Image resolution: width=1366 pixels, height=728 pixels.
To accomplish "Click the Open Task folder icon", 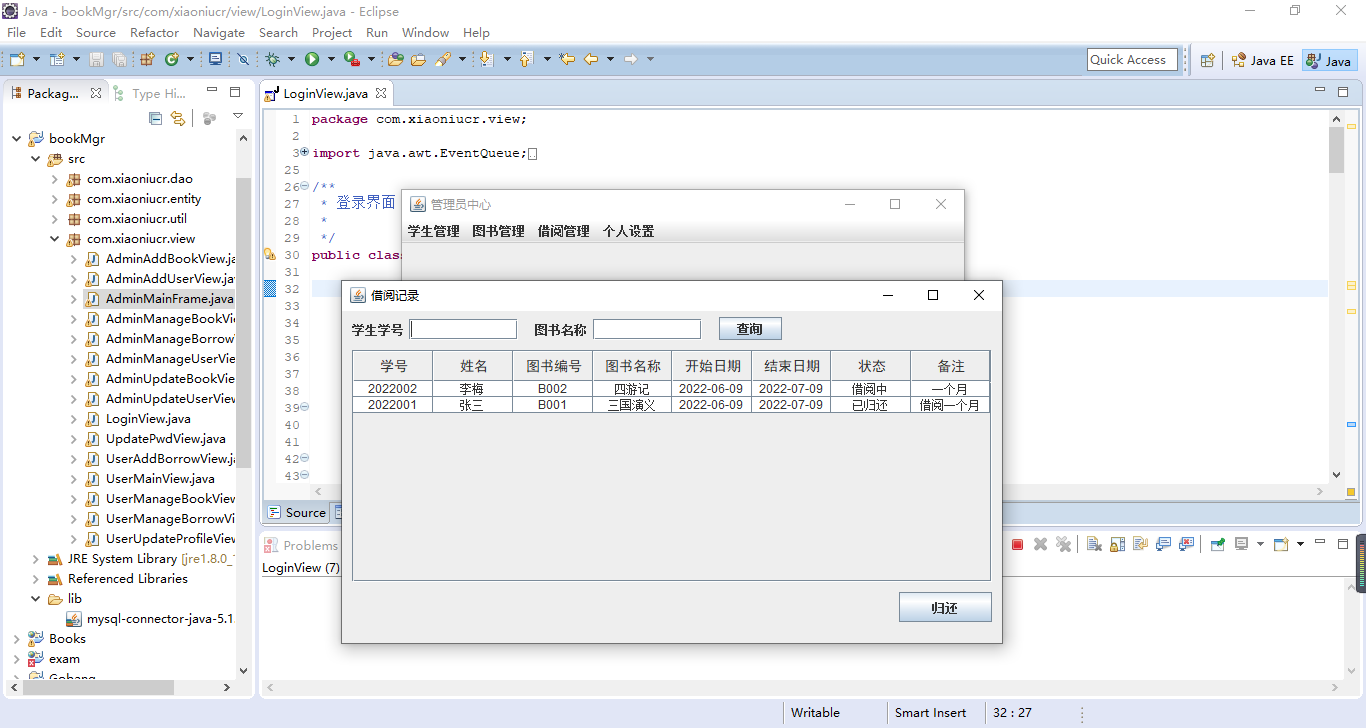I will coord(418,59).
